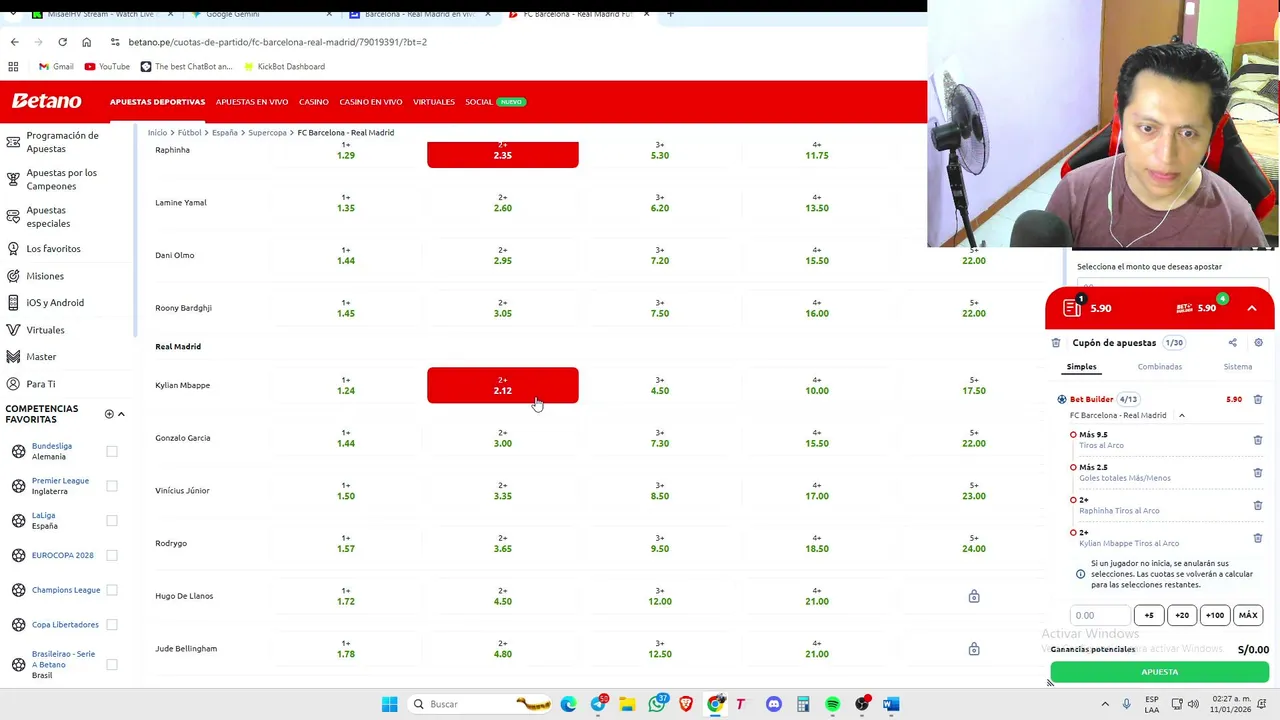Screen dimensions: 1280x720
Task: Click info icon beside player notice
Action: pyautogui.click(x=1080, y=574)
